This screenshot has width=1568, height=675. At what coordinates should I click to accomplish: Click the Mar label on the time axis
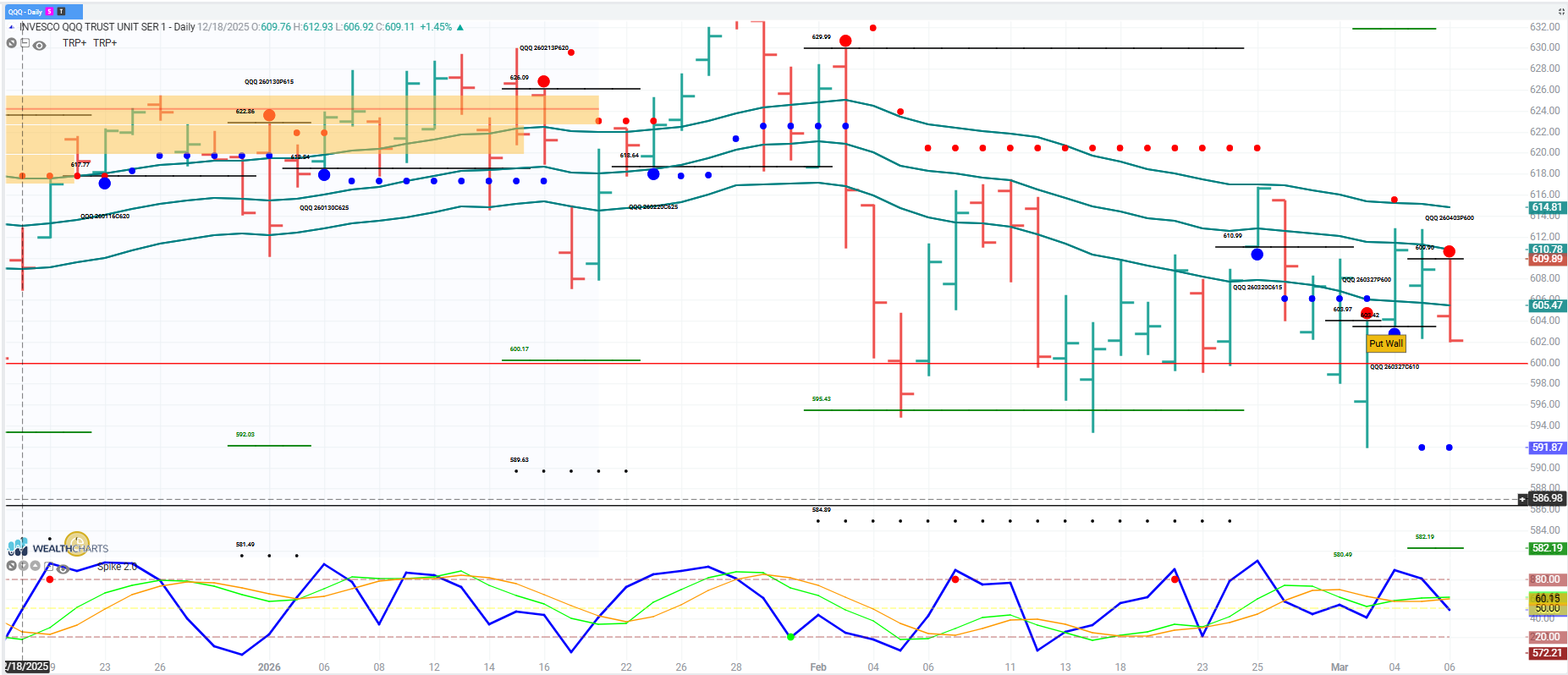pos(1339,667)
